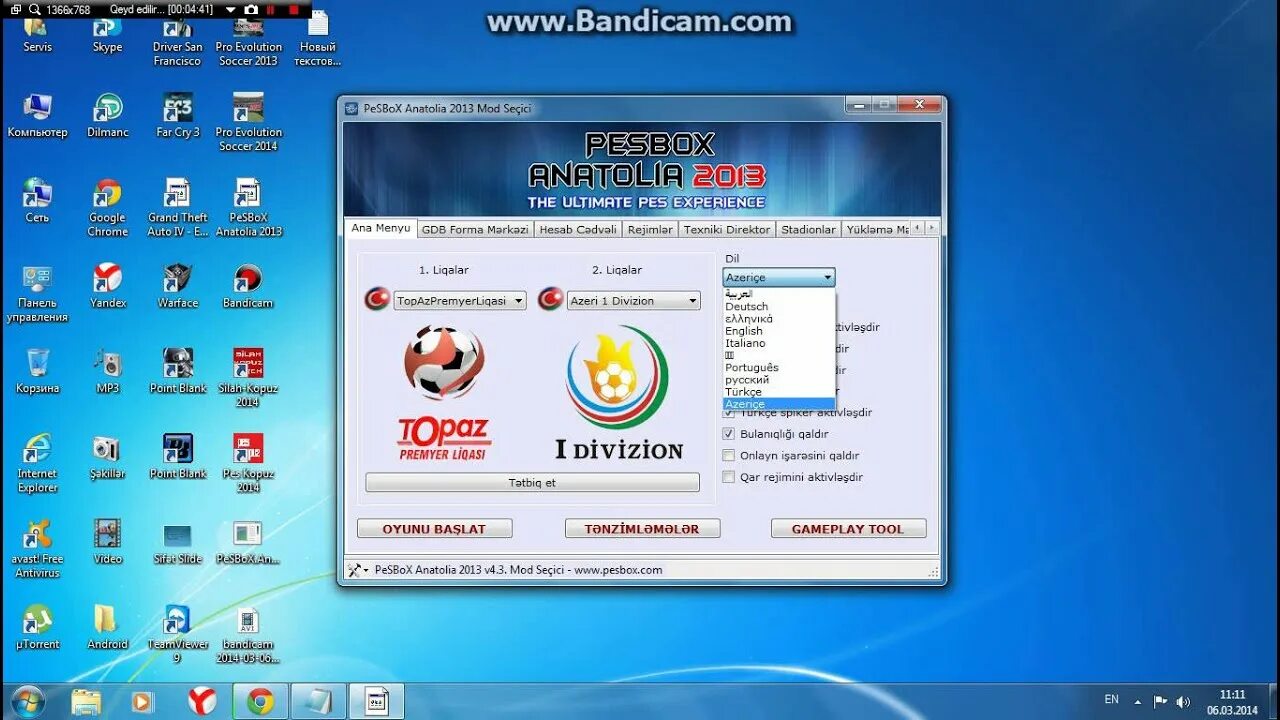Open the Far Cry 3 shortcut
Screen dimensions: 1280x720
point(177,115)
